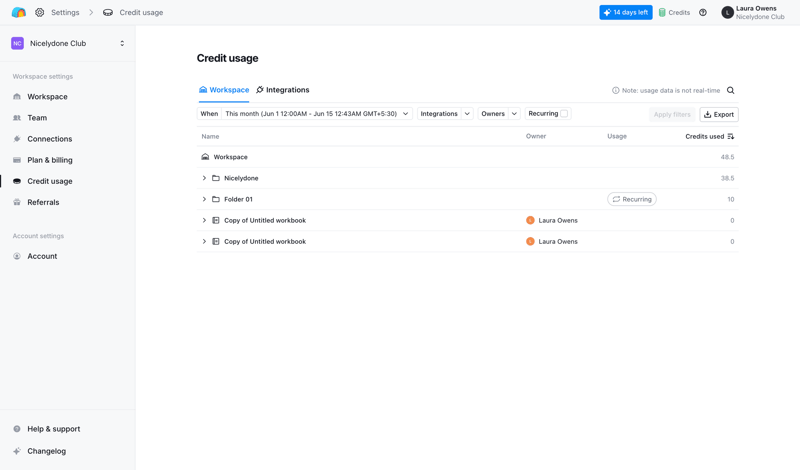Open the Owners filter dropdown

pos(499,114)
